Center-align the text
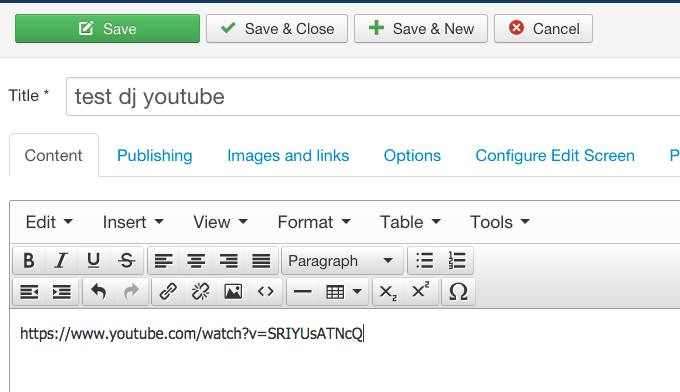Image resolution: width=680 pixels, height=392 pixels. pyautogui.click(x=196, y=261)
